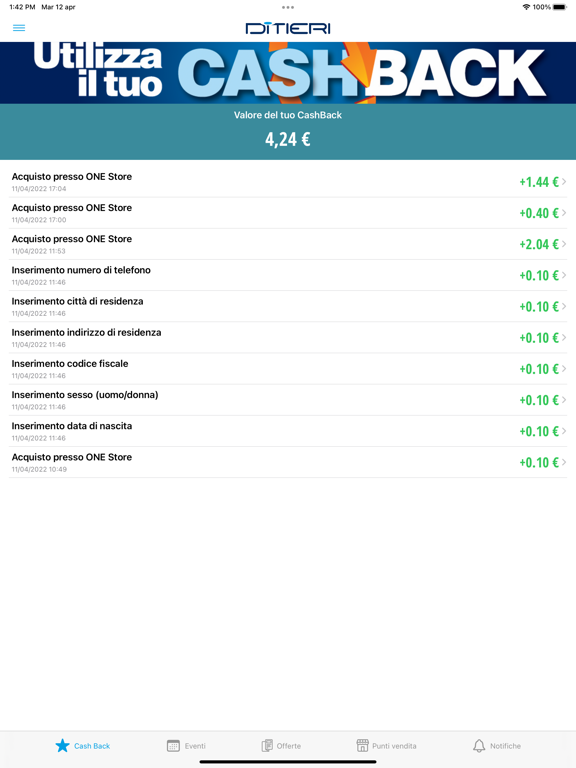
Task: Switch to the Notifiche tab label
Action: tap(505, 746)
